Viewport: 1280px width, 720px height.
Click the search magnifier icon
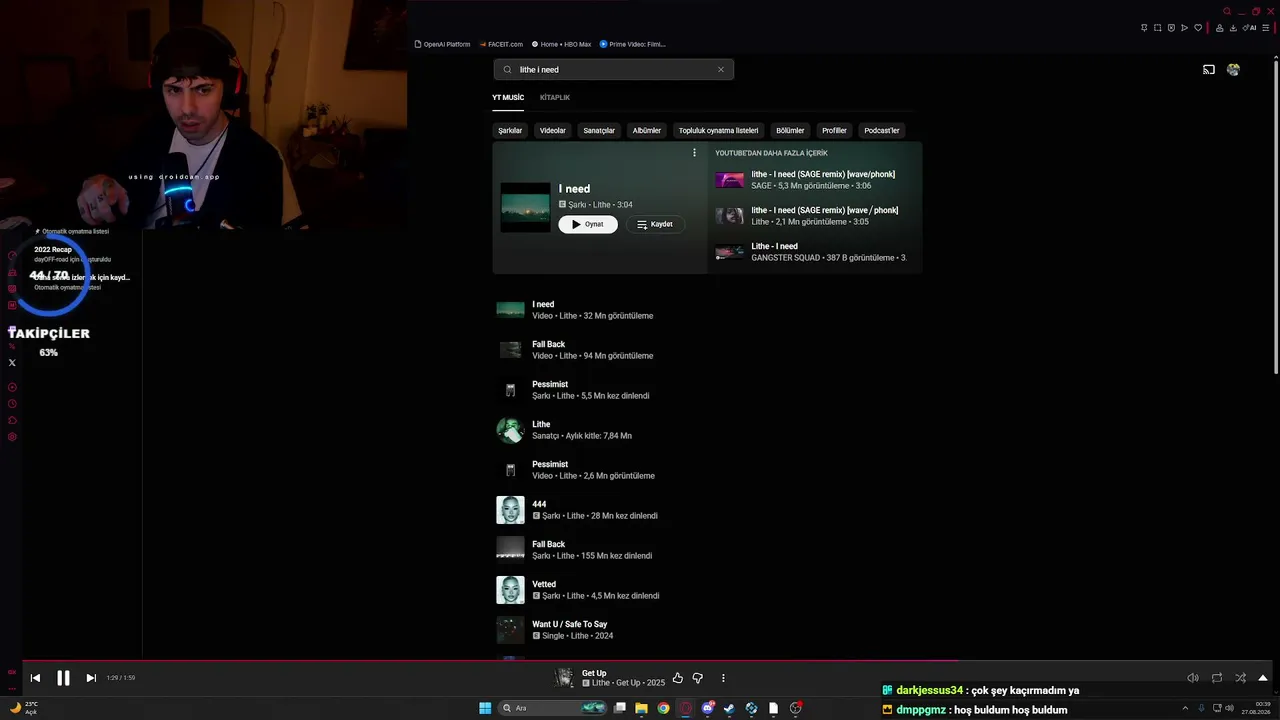click(x=507, y=70)
